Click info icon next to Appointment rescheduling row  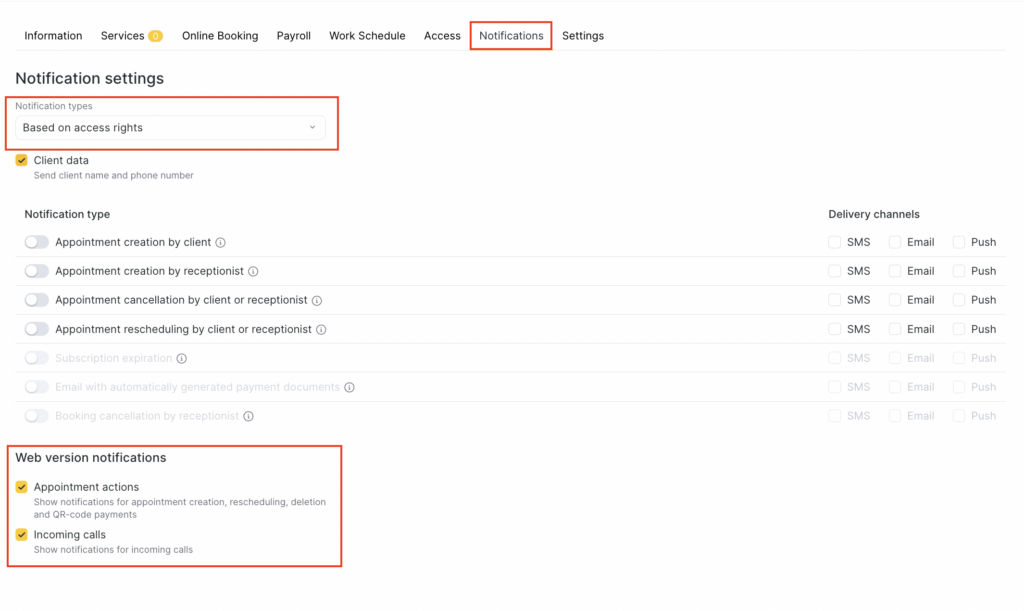[x=321, y=330]
